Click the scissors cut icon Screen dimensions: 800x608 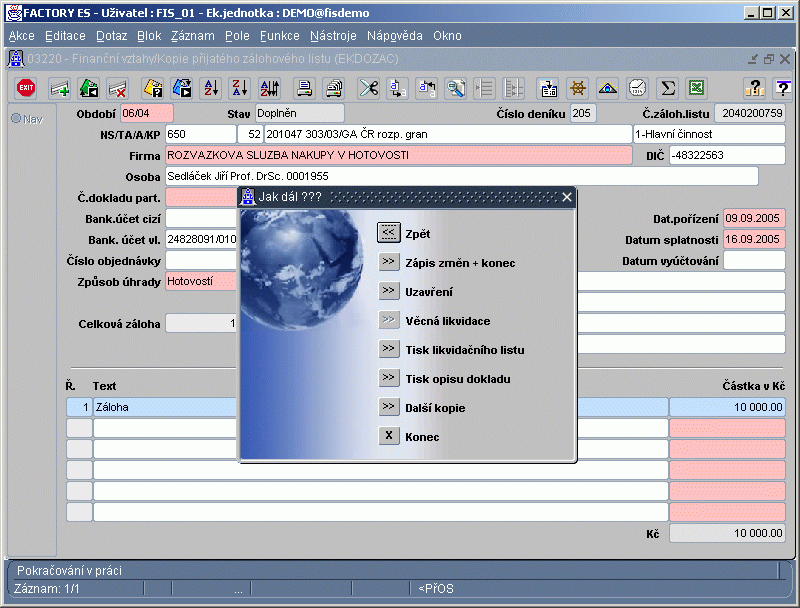[368, 88]
